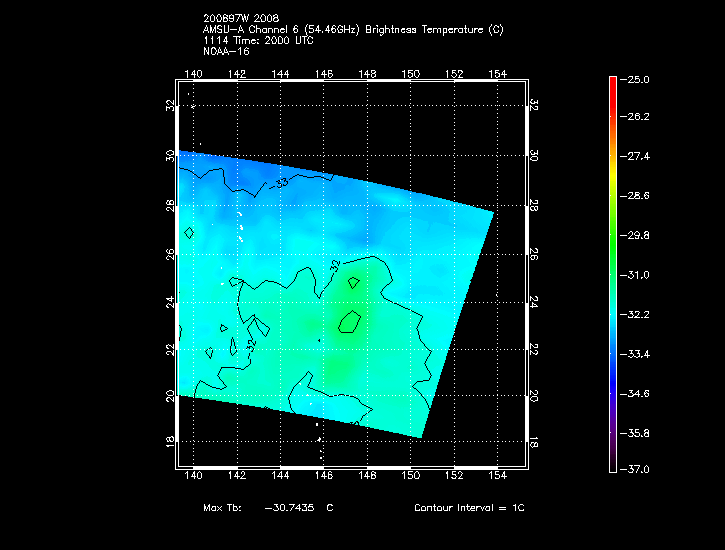725x550 pixels.
Task: Click the 18 latitude label on the right axis
Action: (534, 441)
